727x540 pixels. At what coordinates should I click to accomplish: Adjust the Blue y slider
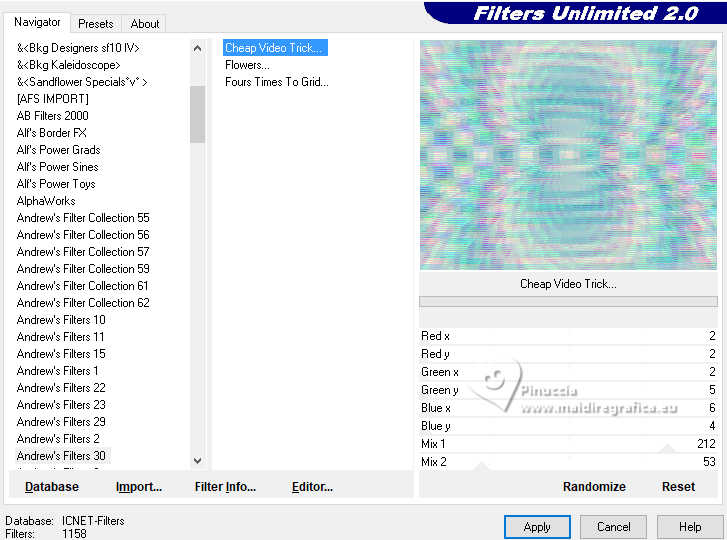tap(568, 426)
